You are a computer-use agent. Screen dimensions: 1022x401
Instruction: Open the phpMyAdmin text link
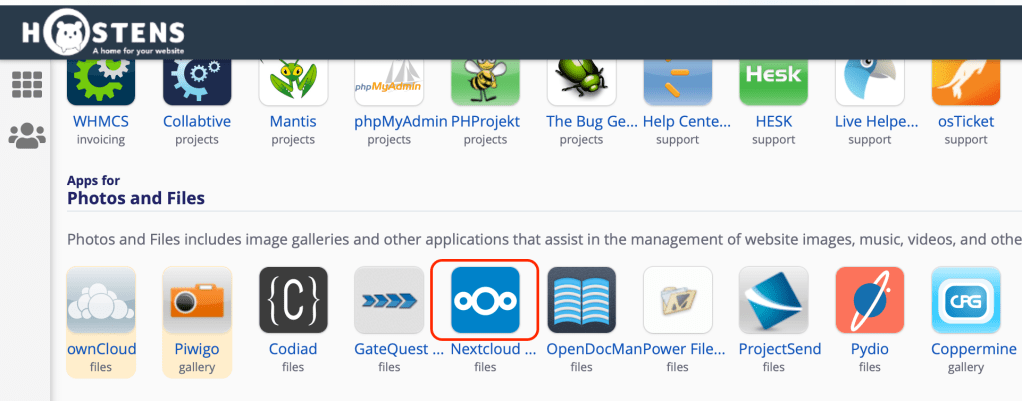coord(389,121)
